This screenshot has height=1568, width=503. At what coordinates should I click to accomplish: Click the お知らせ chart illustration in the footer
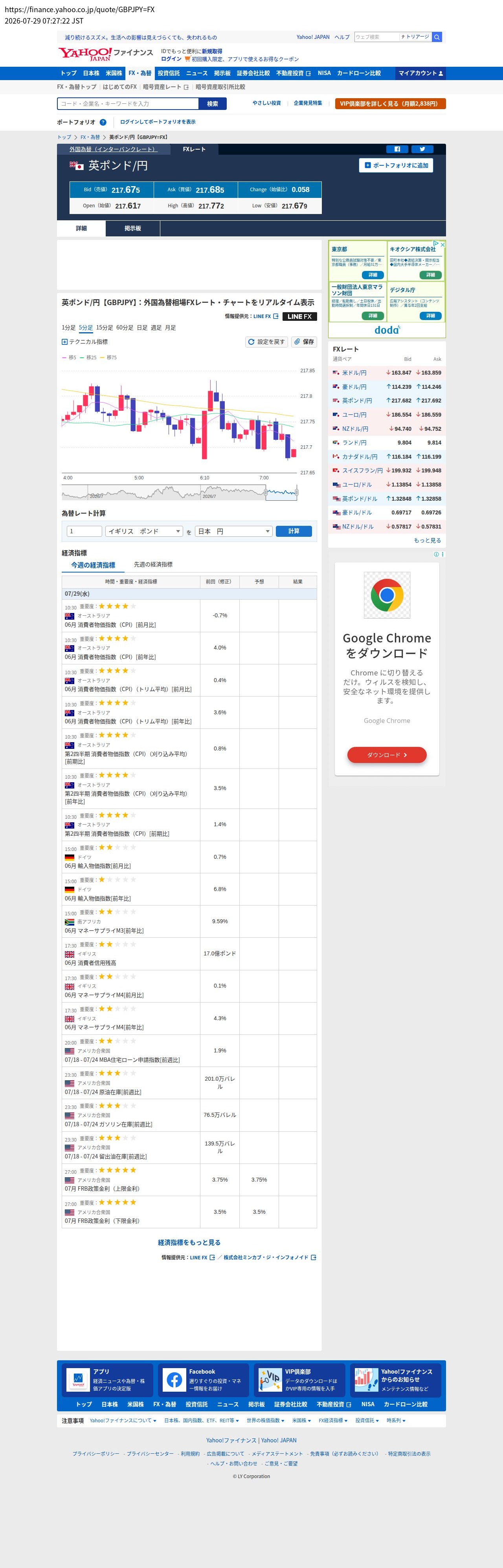pyautogui.click(x=366, y=1380)
